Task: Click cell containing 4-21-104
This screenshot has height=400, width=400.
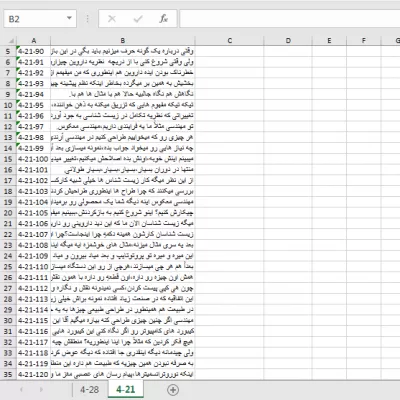Action: click(x=33, y=202)
